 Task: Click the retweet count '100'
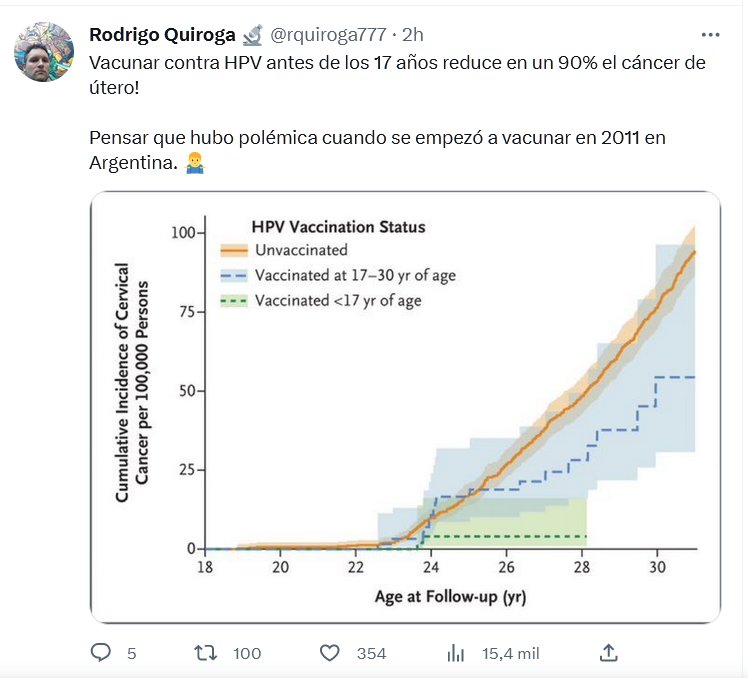click(x=246, y=653)
